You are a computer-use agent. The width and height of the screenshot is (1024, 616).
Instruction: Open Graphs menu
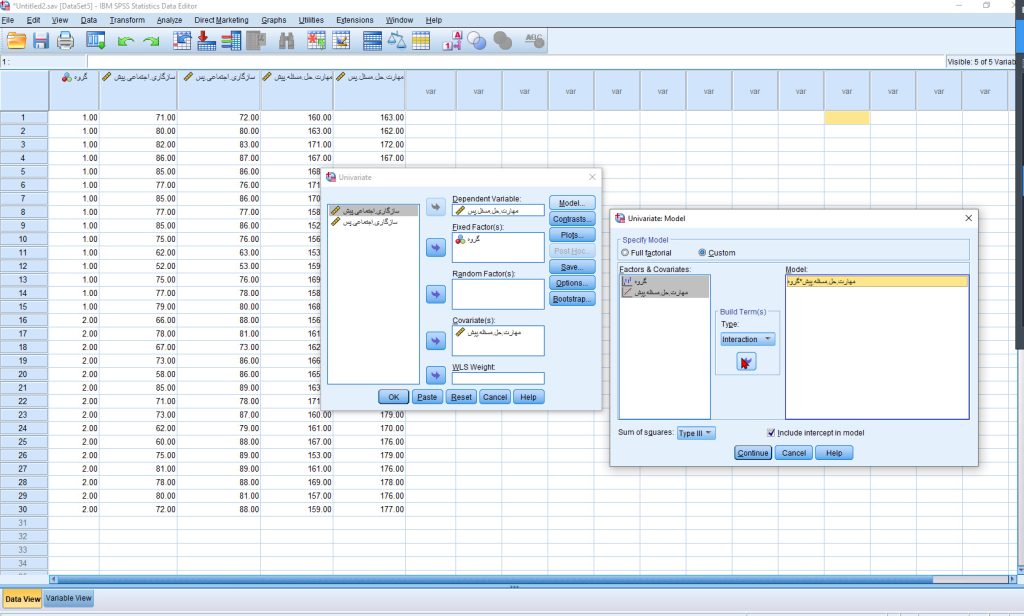274,20
